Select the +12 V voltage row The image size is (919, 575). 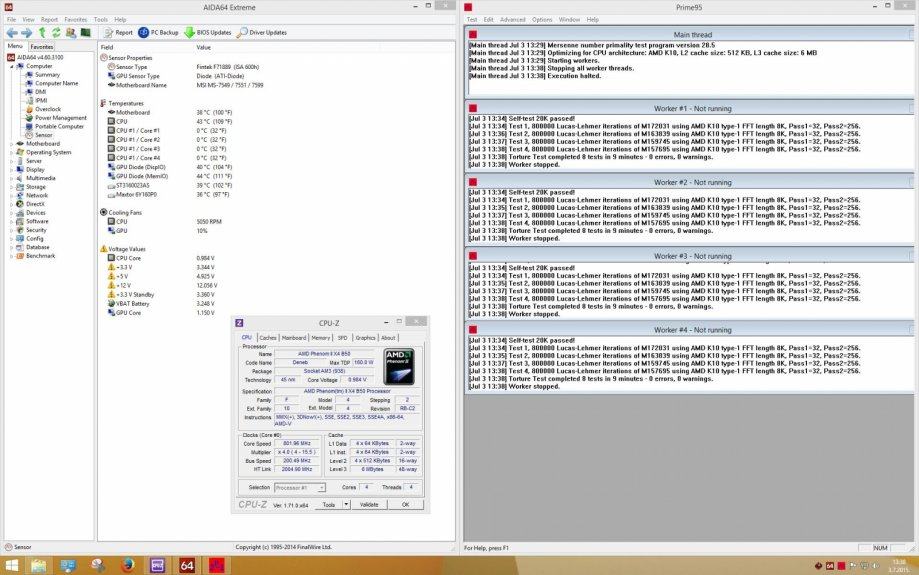[x=162, y=285]
